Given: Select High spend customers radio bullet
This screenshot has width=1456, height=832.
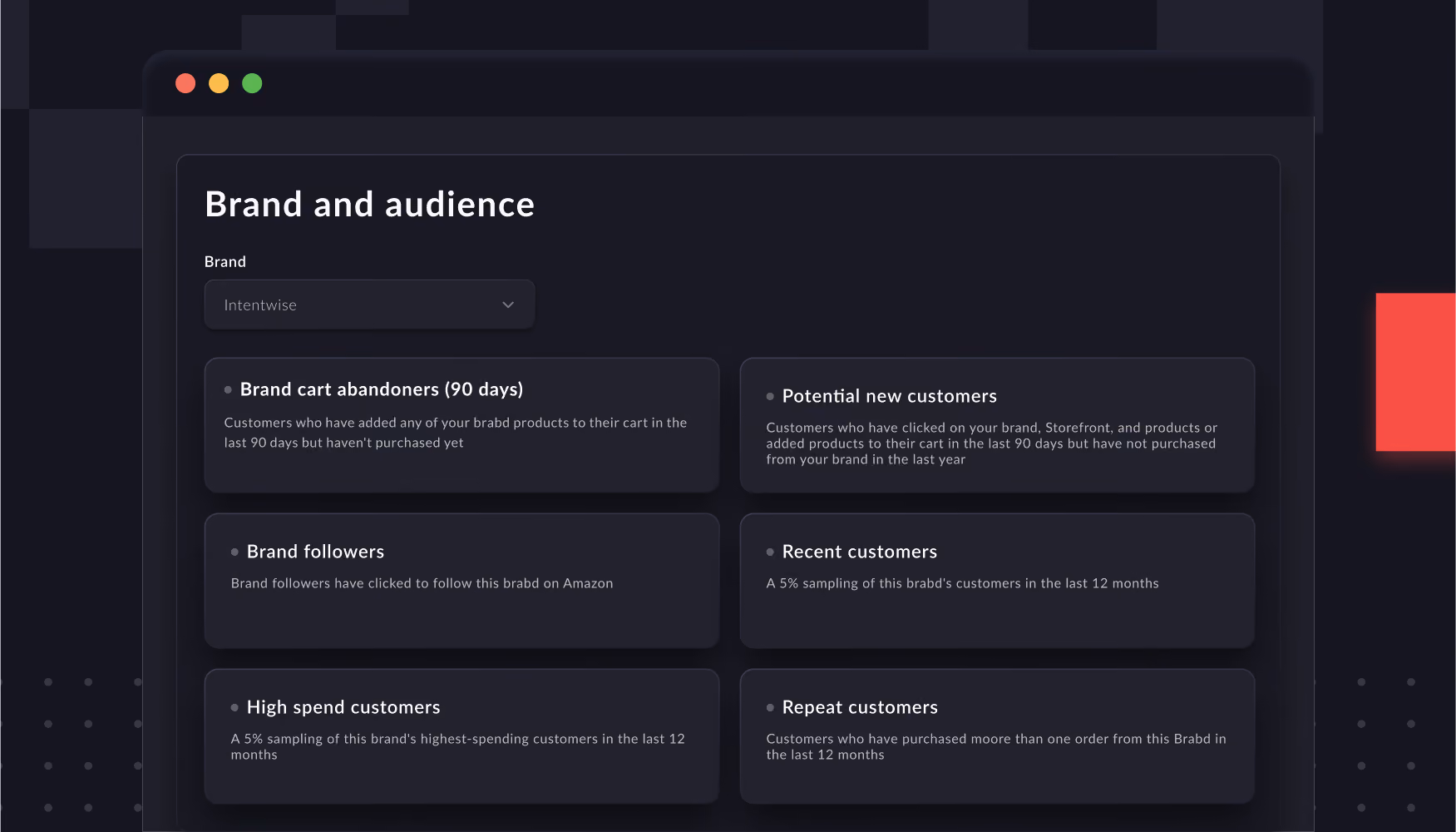Looking at the screenshot, I should (x=234, y=707).
